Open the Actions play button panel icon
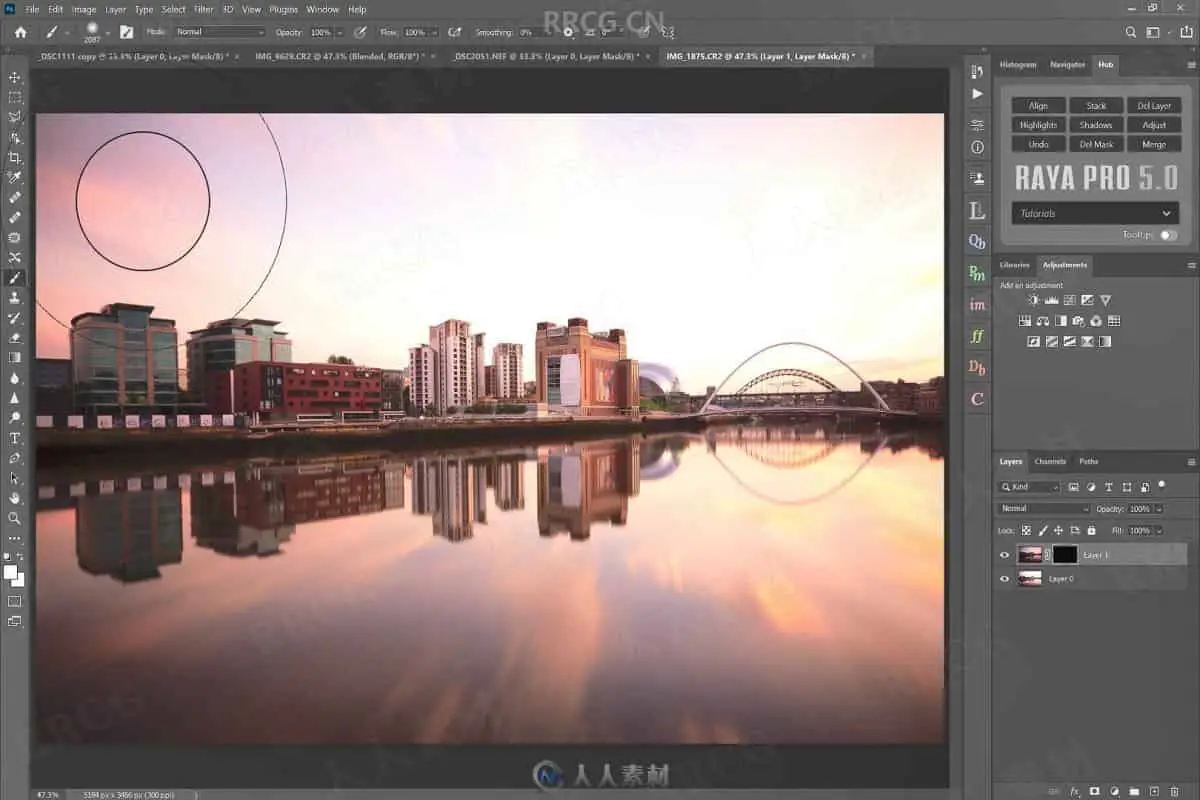The height and width of the screenshot is (800, 1200). [977, 94]
